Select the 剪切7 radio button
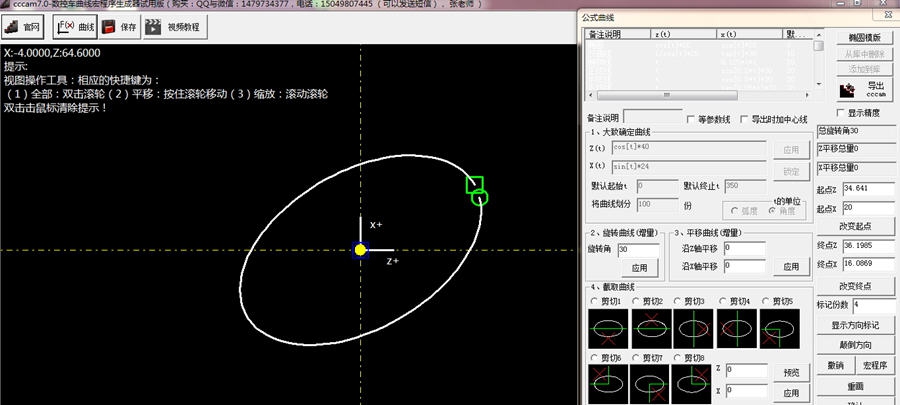 [x=635, y=357]
